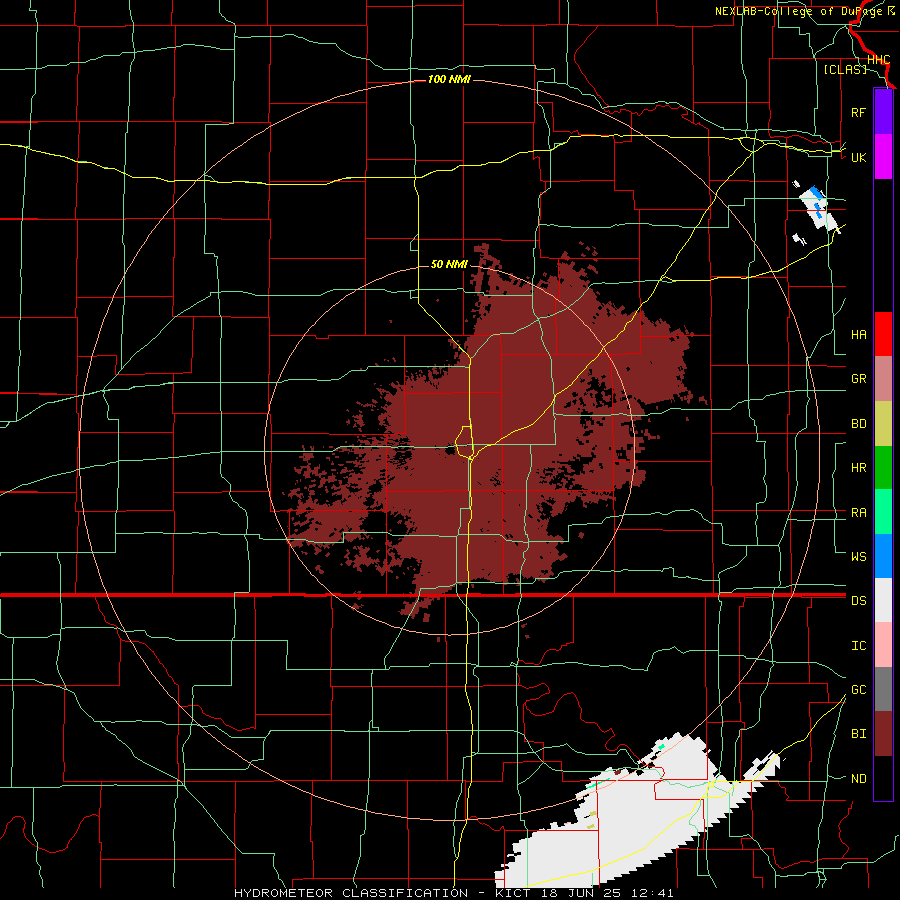Click the 'HHC' product code text
This screenshot has width=900, height=900.
coord(878,60)
